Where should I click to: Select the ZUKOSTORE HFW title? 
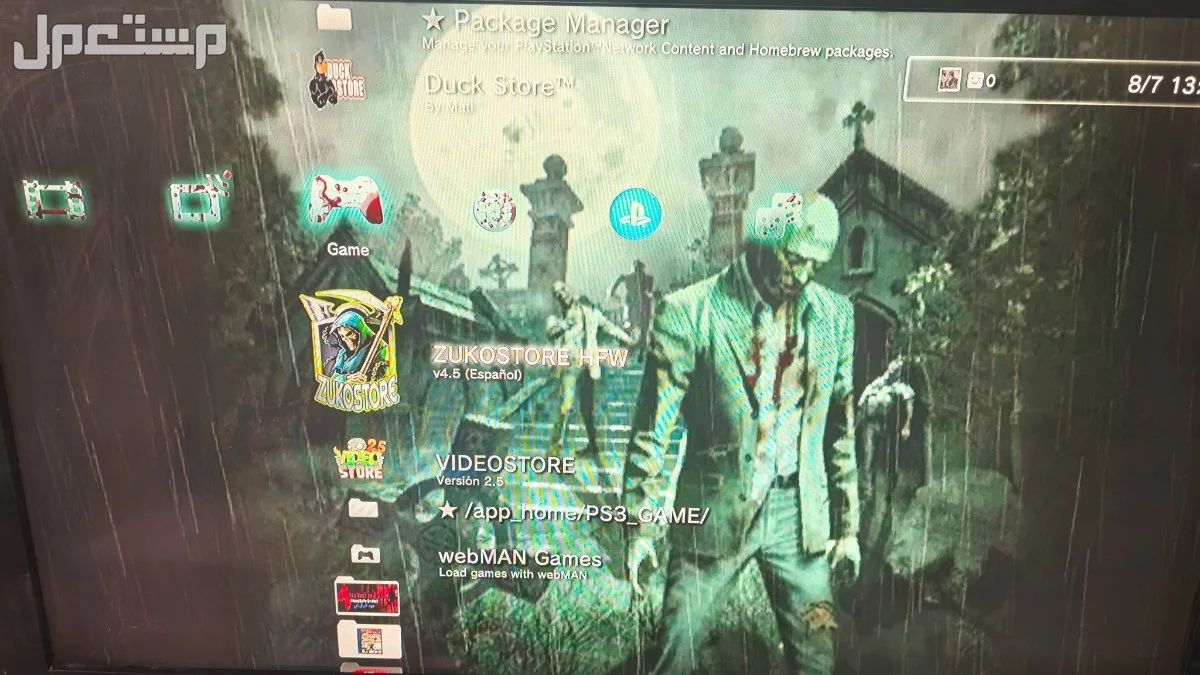(x=530, y=358)
